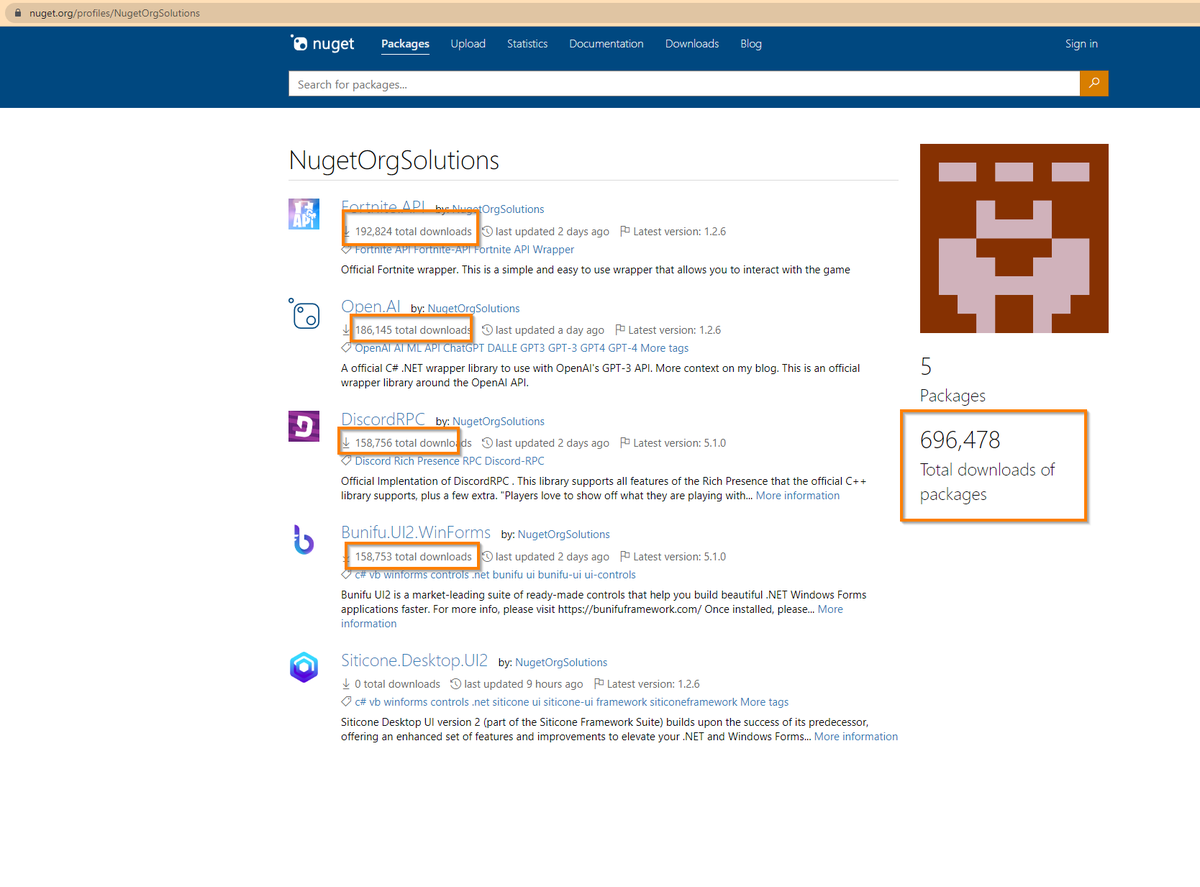The height and width of the screenshot is (887, 1200).
Task: Open the Open.AI package title link
Action: tap(371, 306)
